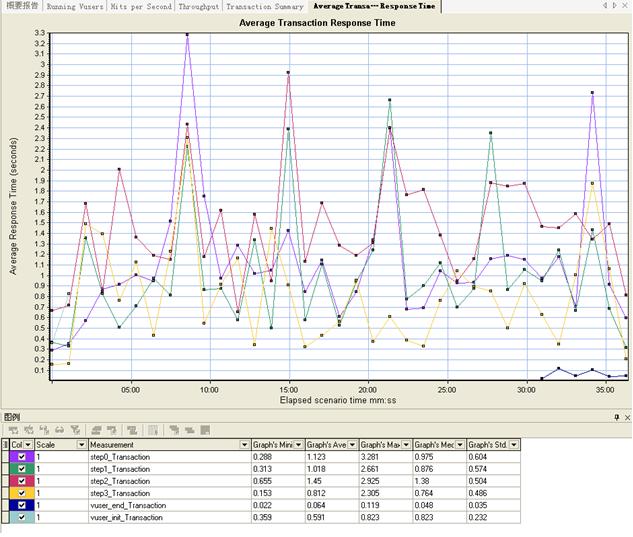
Task: Select the Throughput tab
Action: [198, 6]
